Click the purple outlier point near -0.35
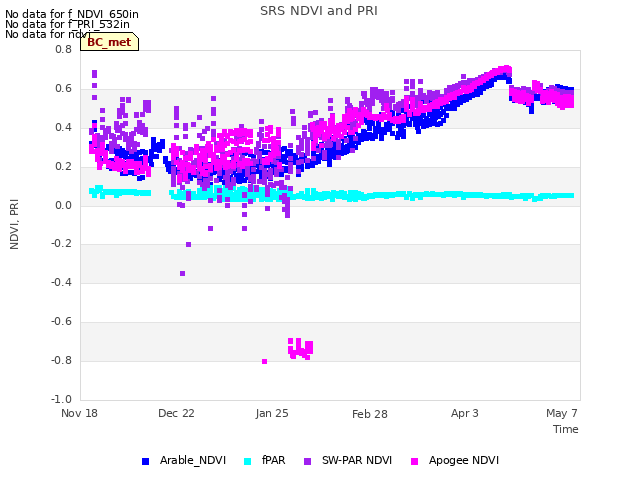Screen dimensions: 640x480 pyautogui.click(x=182, y=273)
